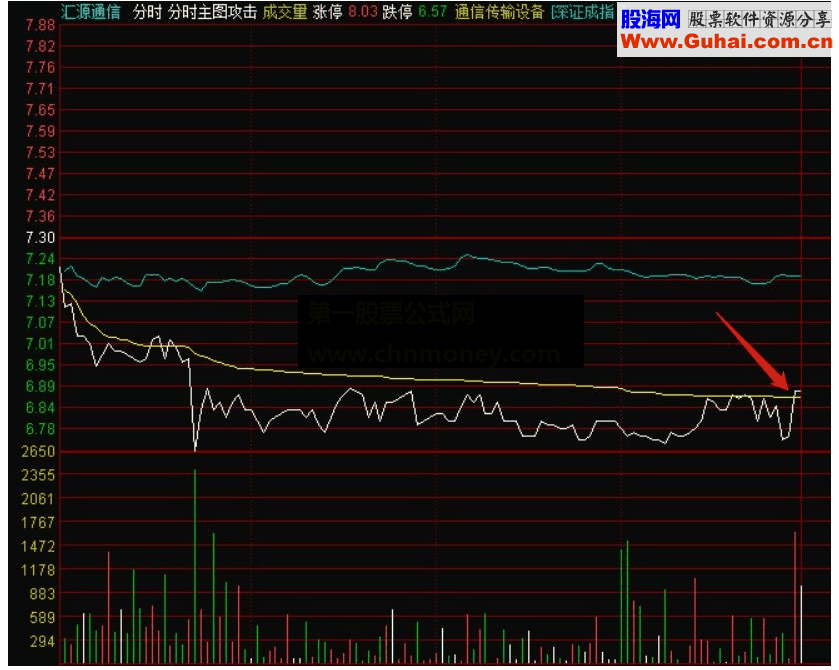Click the 1767 volume axis label

[38, 522]
